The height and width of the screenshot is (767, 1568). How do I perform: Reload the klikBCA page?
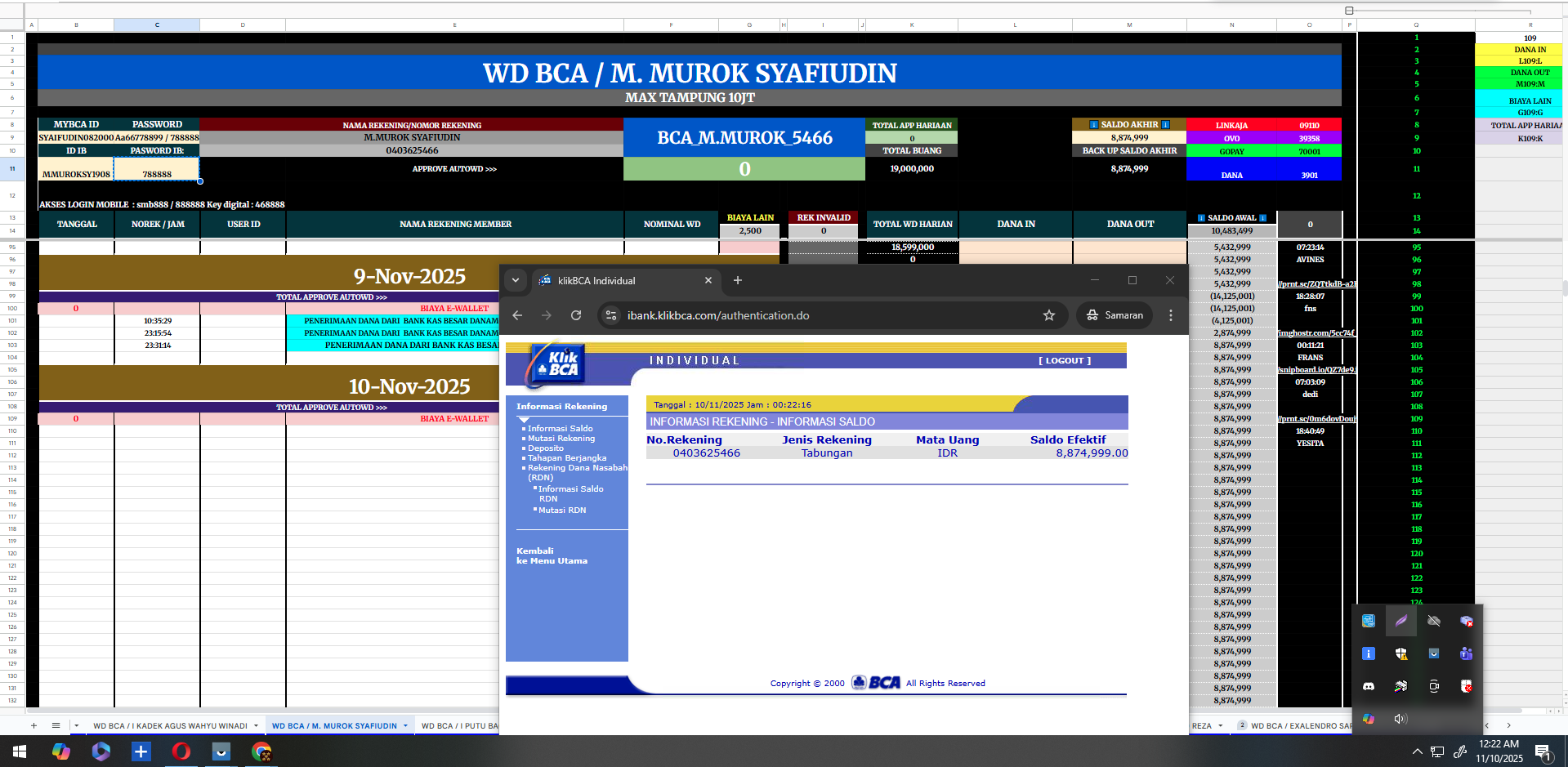coord(576,315)
